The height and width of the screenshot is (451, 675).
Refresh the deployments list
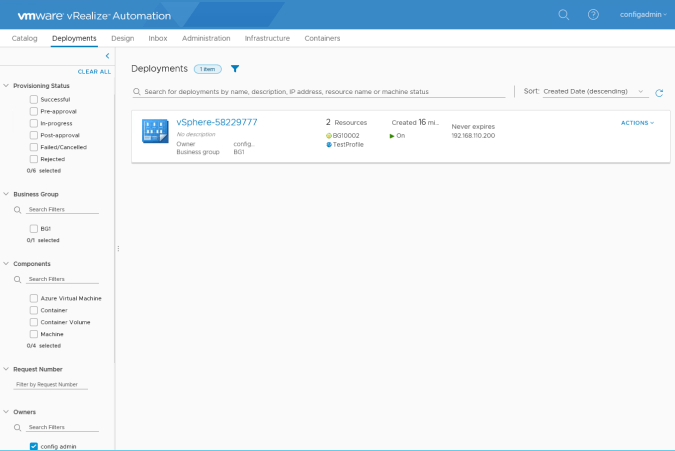coord(659,93)
